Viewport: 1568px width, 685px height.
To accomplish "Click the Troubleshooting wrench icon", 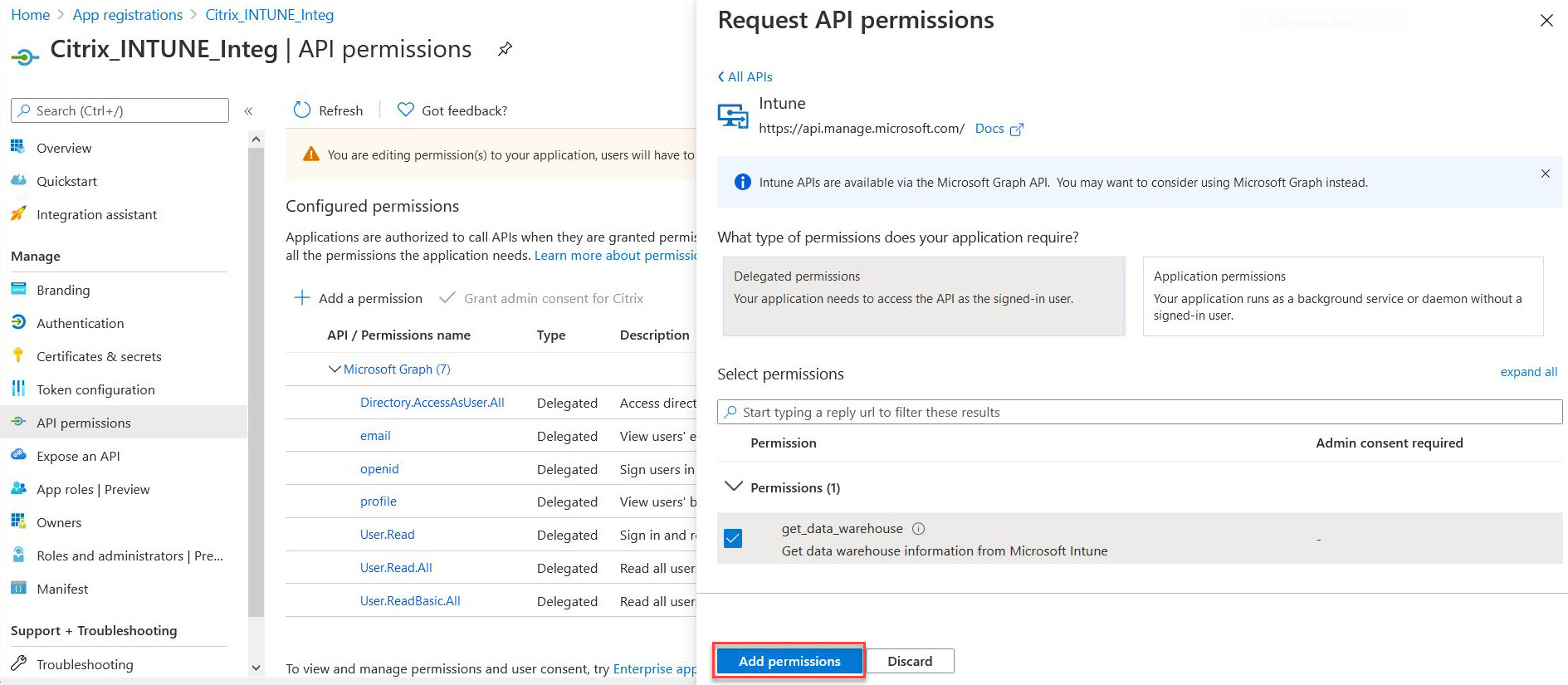I will point(17,663).
